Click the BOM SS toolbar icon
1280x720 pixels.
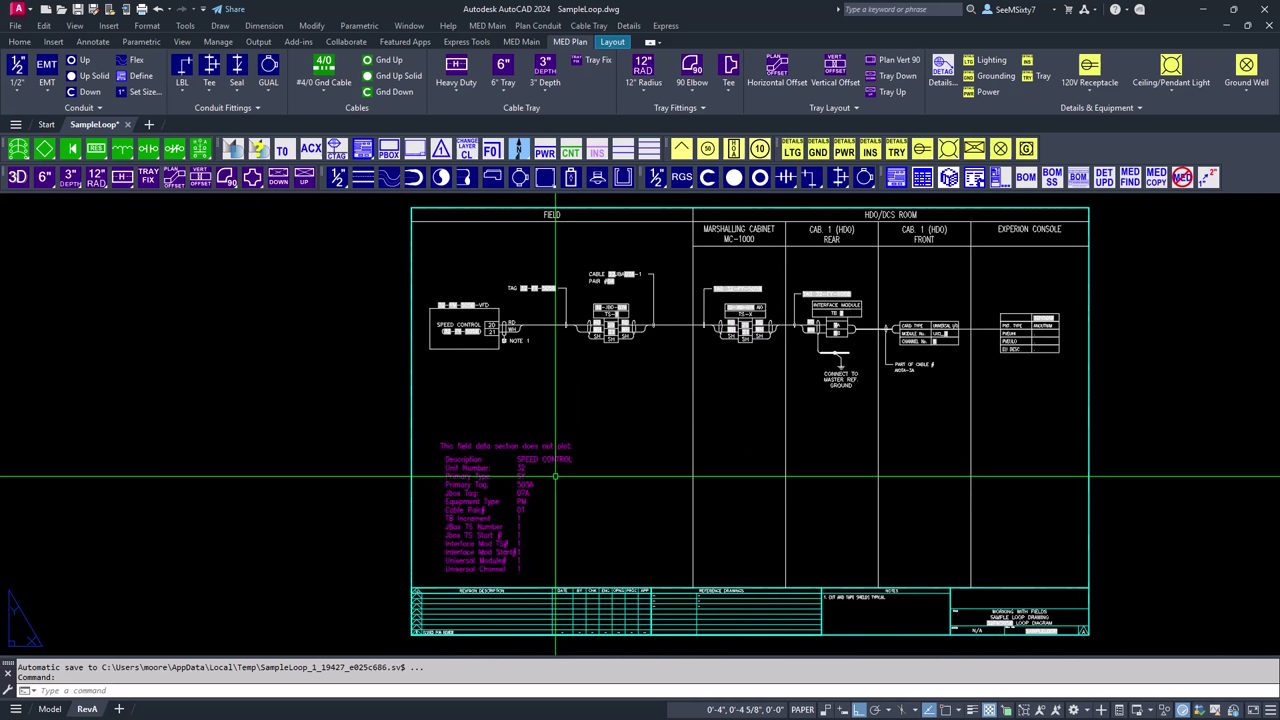point(1052,177)
